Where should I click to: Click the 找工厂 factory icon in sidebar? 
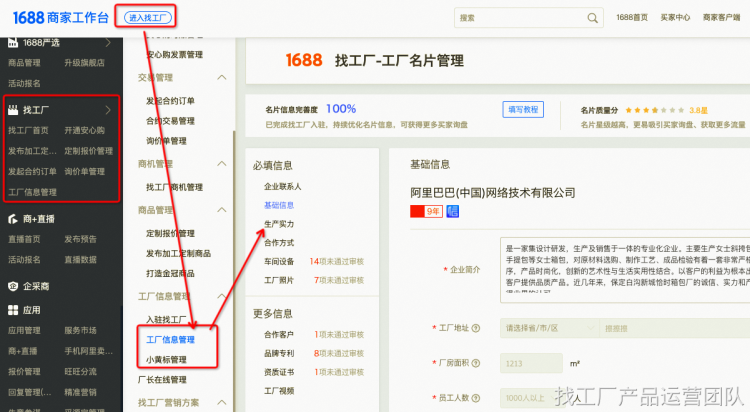coord(13,110)
